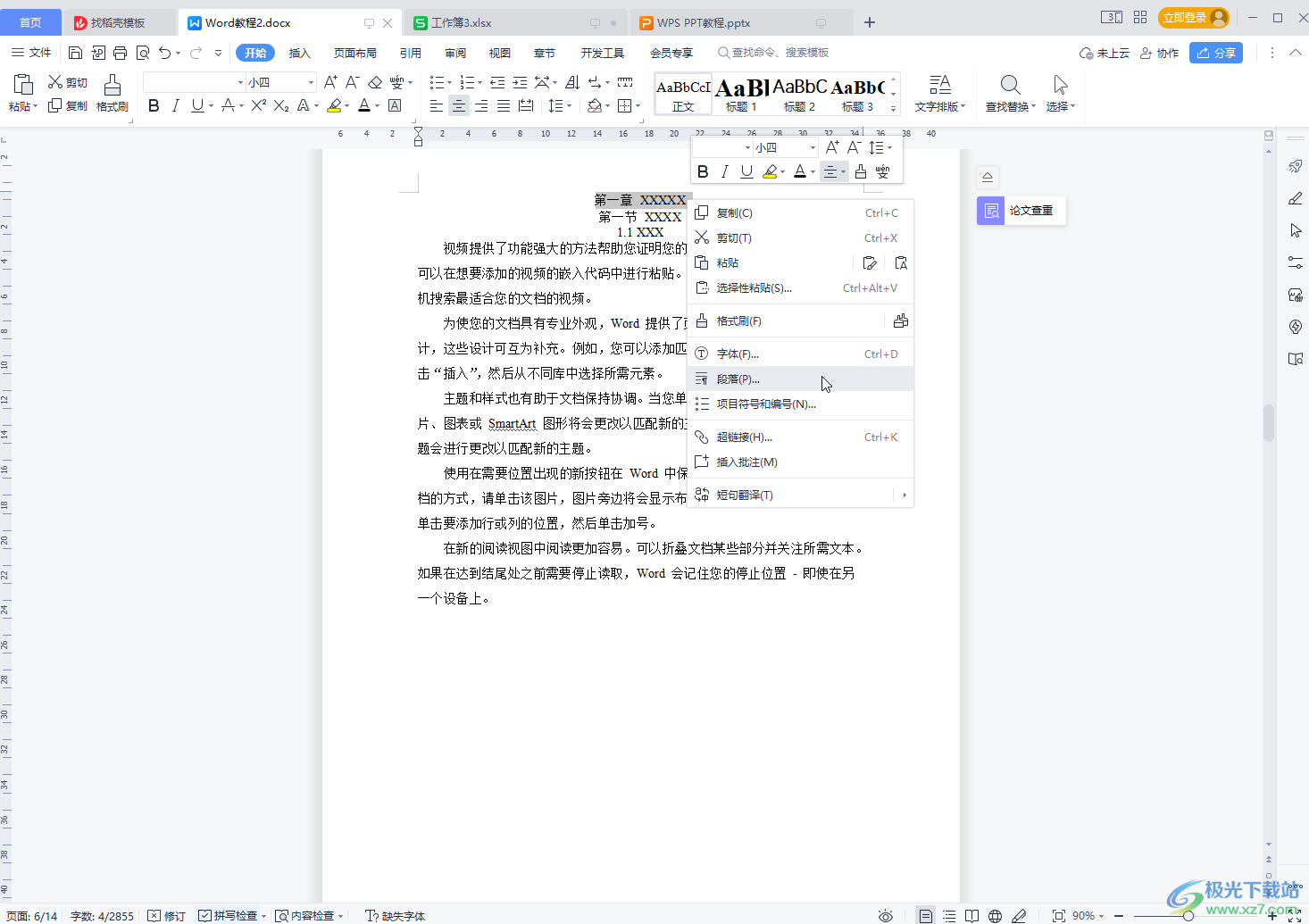Toggle center alignment in the ribbon
The image size is (1309, 924).
click(459, 105)
